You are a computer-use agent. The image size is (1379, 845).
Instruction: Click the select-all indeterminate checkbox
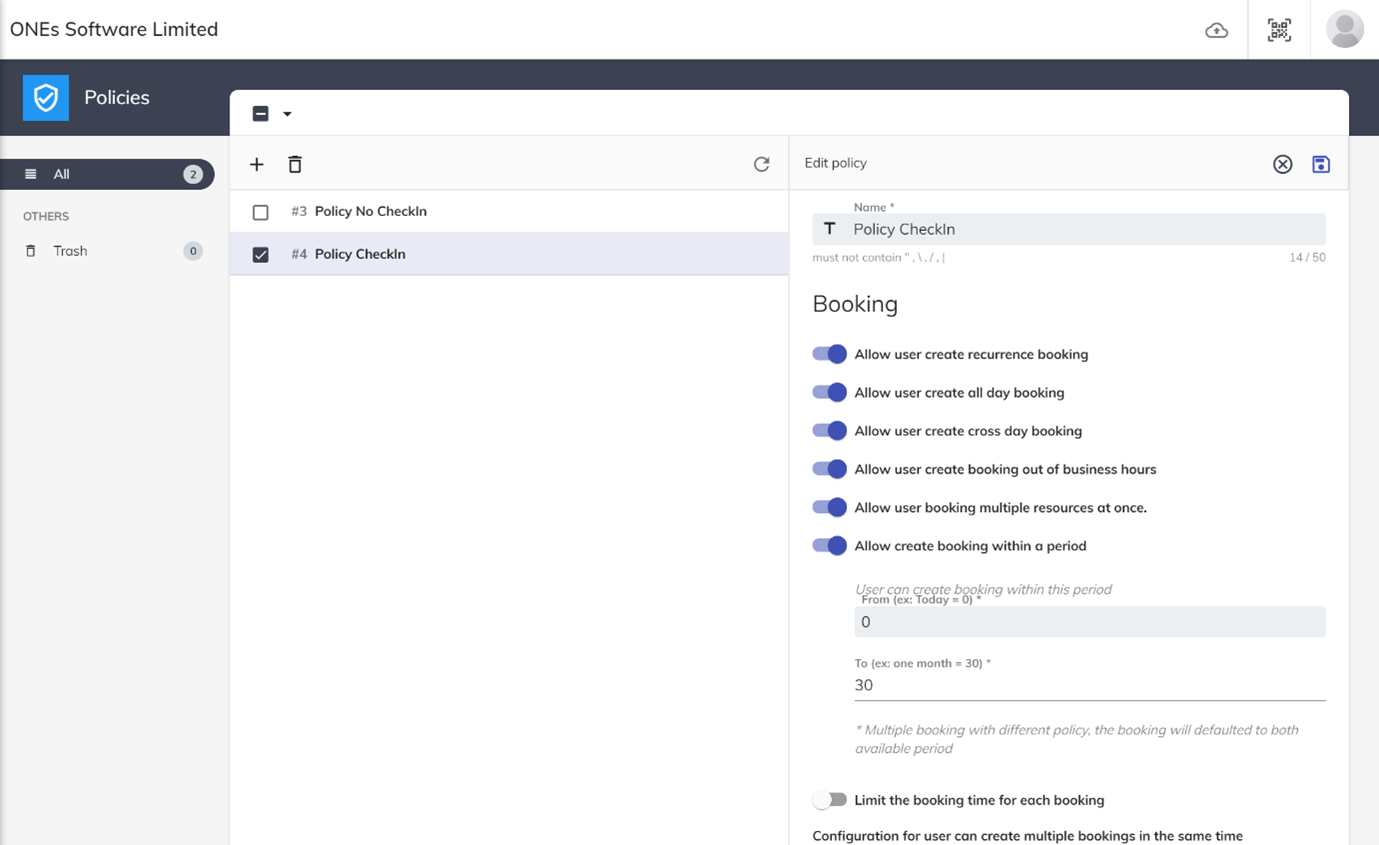pos(261,114)
